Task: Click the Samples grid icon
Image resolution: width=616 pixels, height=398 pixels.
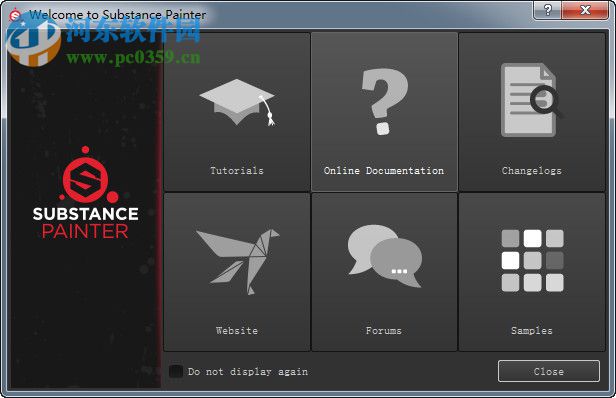Action: pos(532,260)
